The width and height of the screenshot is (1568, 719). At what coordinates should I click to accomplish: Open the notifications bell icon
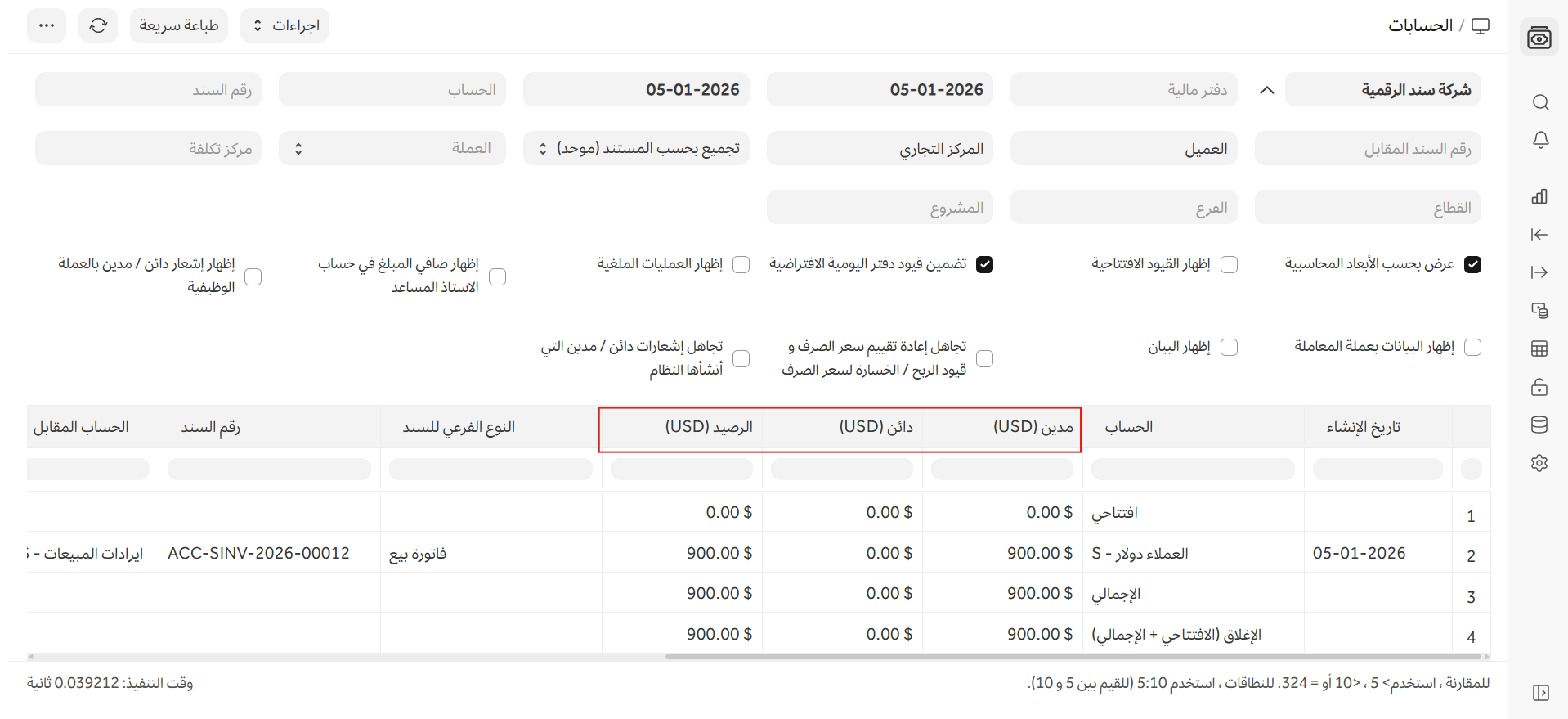tap(1539, 140)
